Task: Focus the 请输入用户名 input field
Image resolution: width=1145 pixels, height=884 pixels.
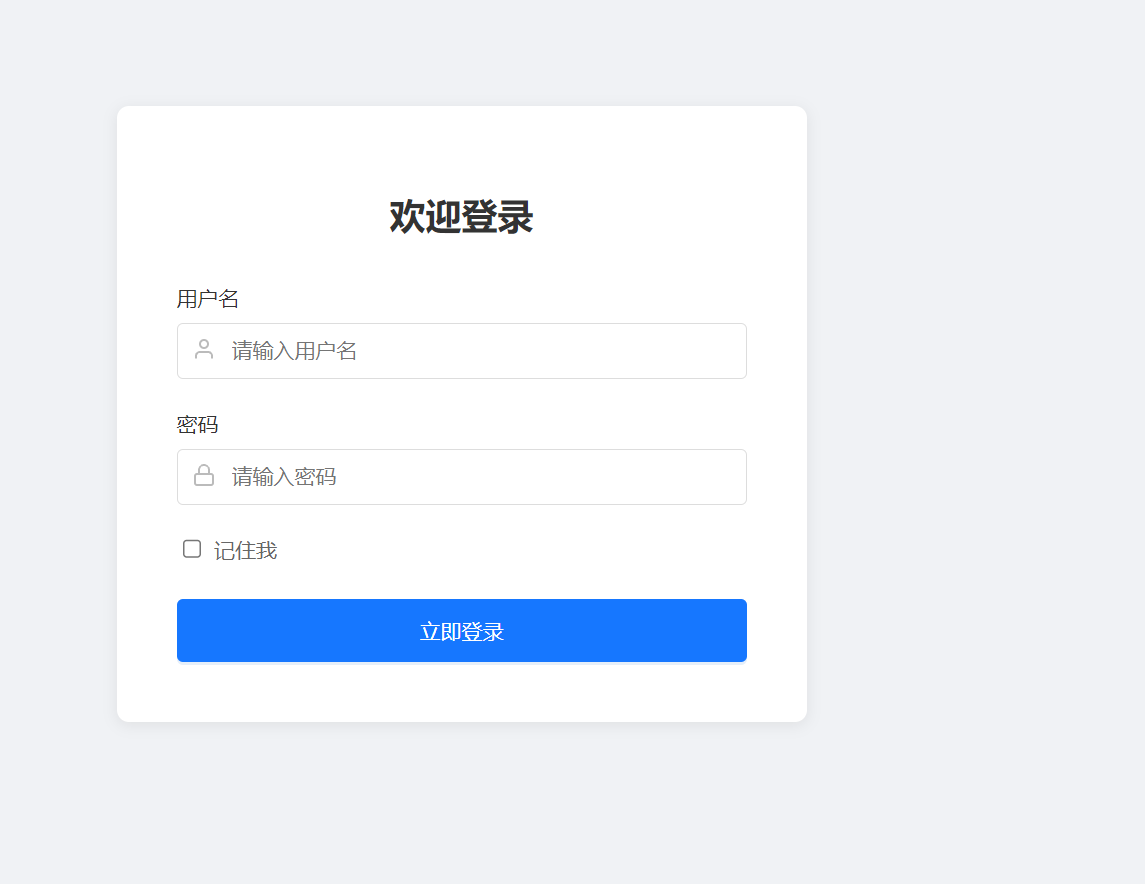Action: point(462,351)
